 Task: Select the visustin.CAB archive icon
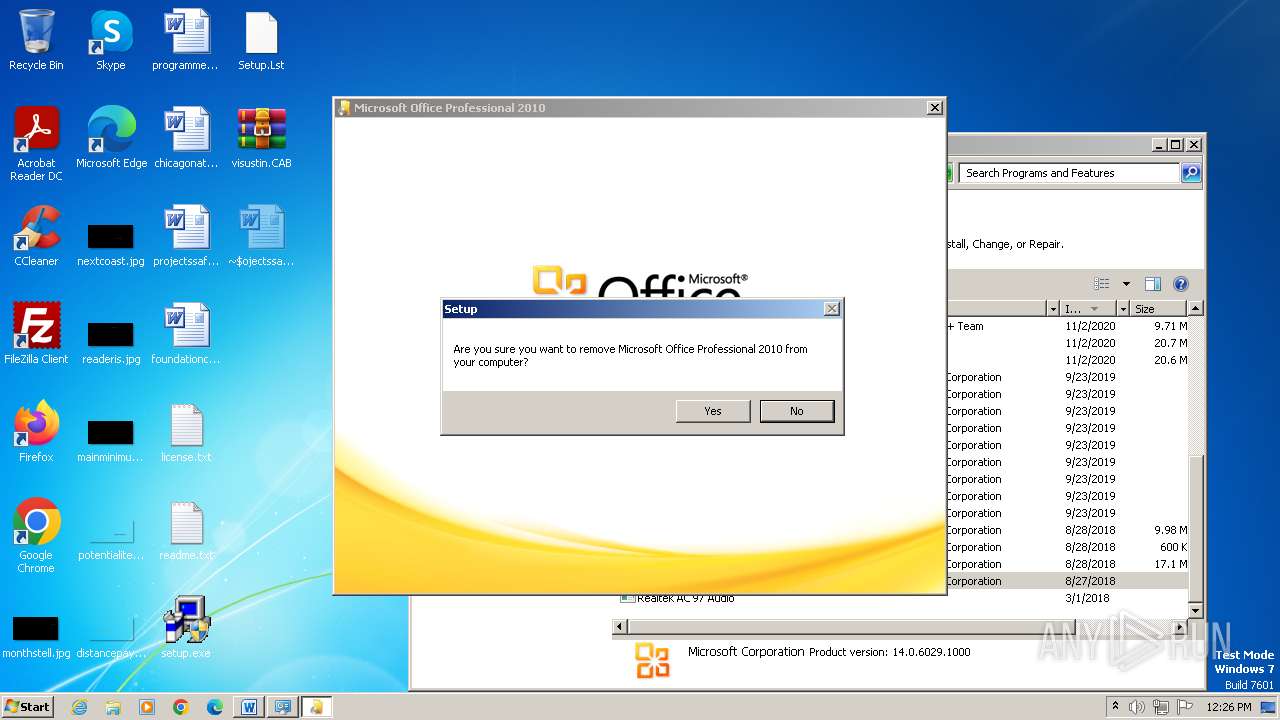coord(261,138)
